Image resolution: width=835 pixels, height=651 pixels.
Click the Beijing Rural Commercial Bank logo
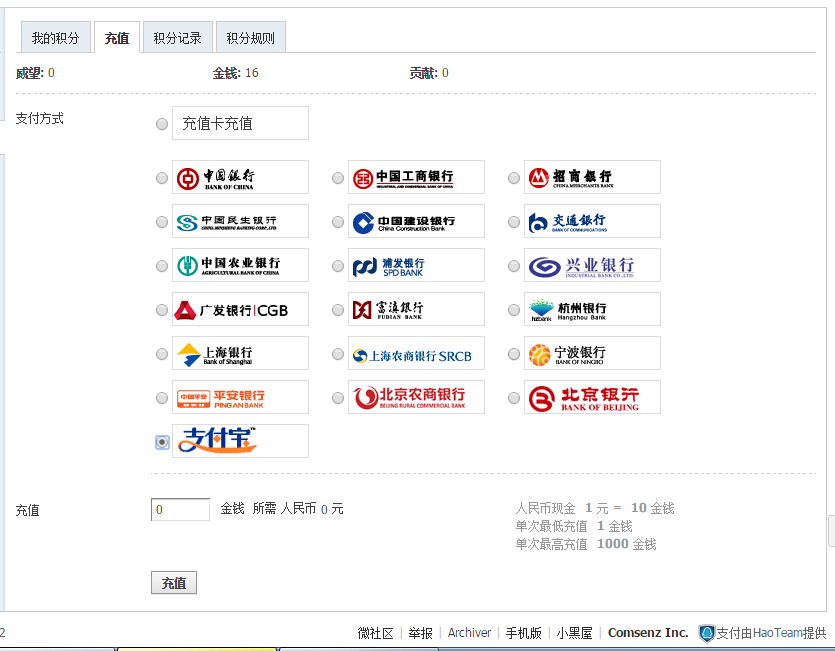click(x=416, y=397)
